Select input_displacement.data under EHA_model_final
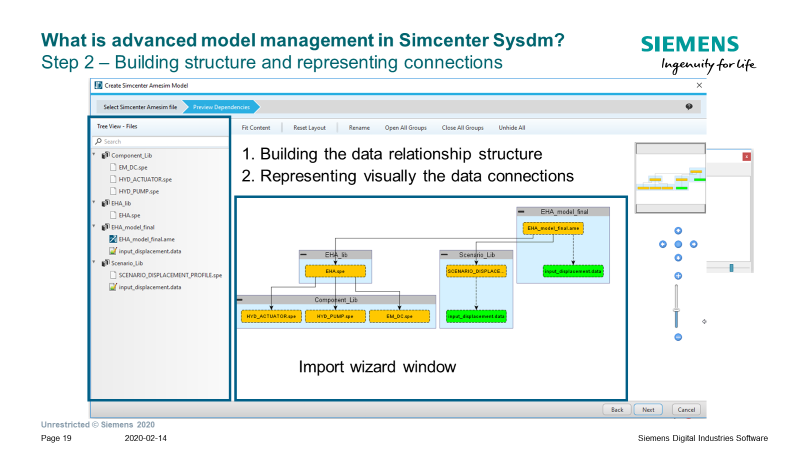 coord(149,251)
